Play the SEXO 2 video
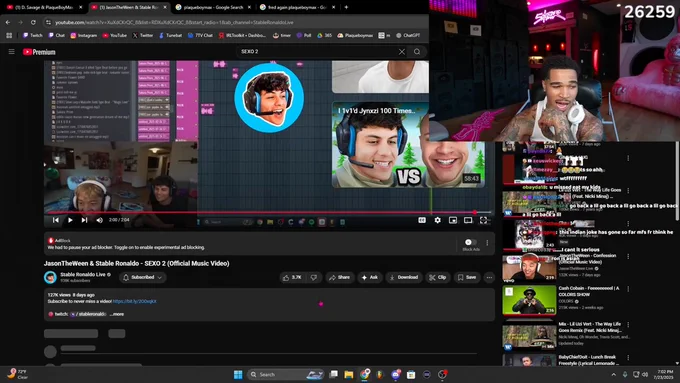Screen dimensions: 680x383 (70, 220)
